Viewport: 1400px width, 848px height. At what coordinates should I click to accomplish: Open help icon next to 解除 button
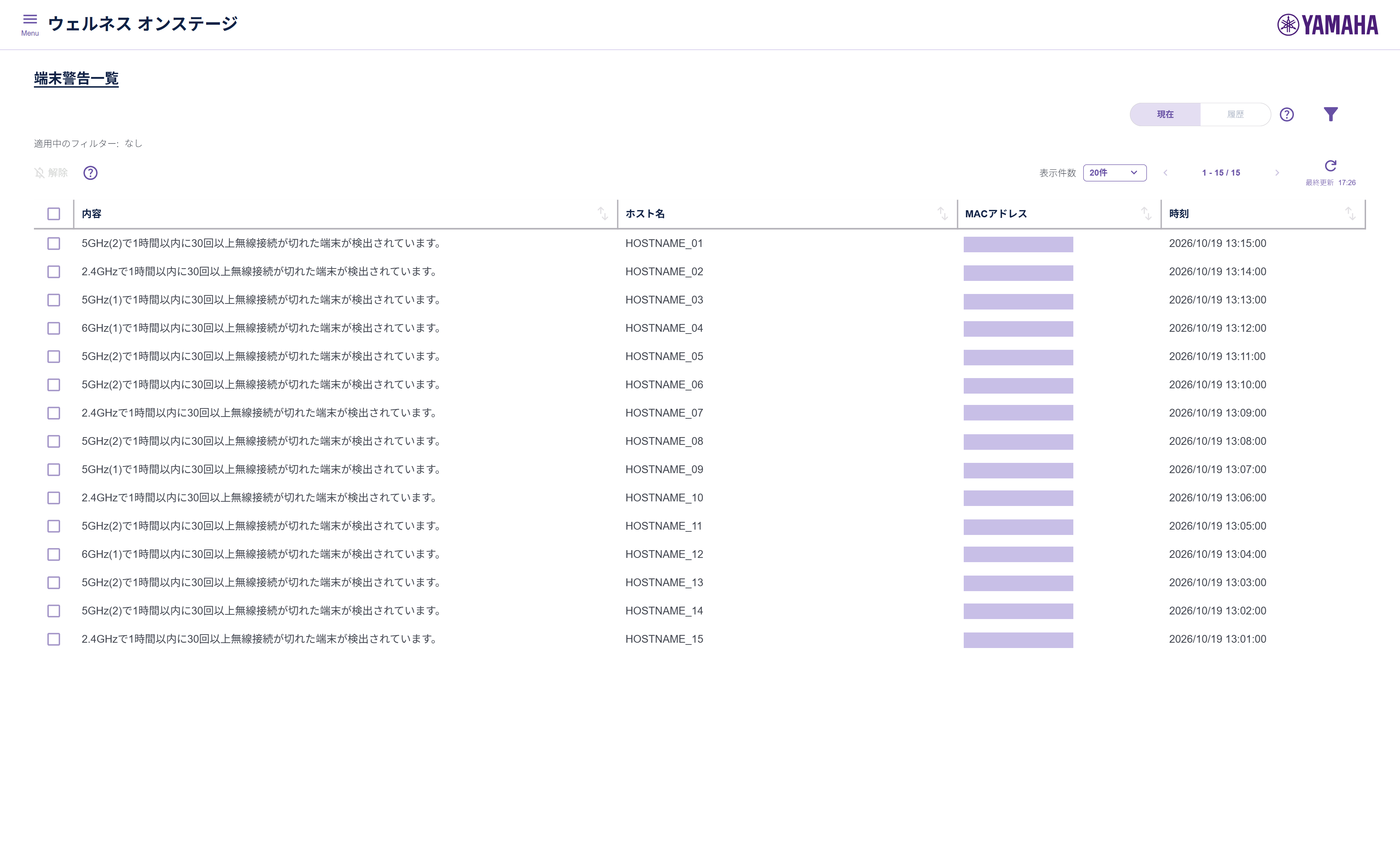coord(91,173)
